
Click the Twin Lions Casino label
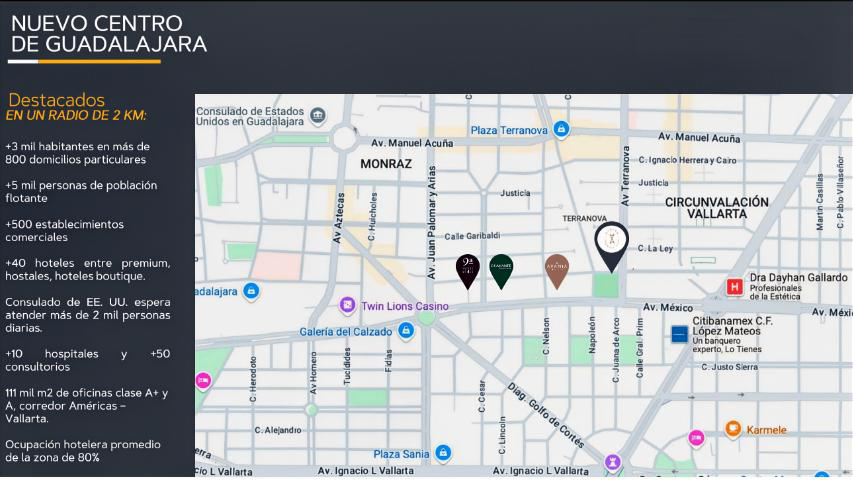405,306
